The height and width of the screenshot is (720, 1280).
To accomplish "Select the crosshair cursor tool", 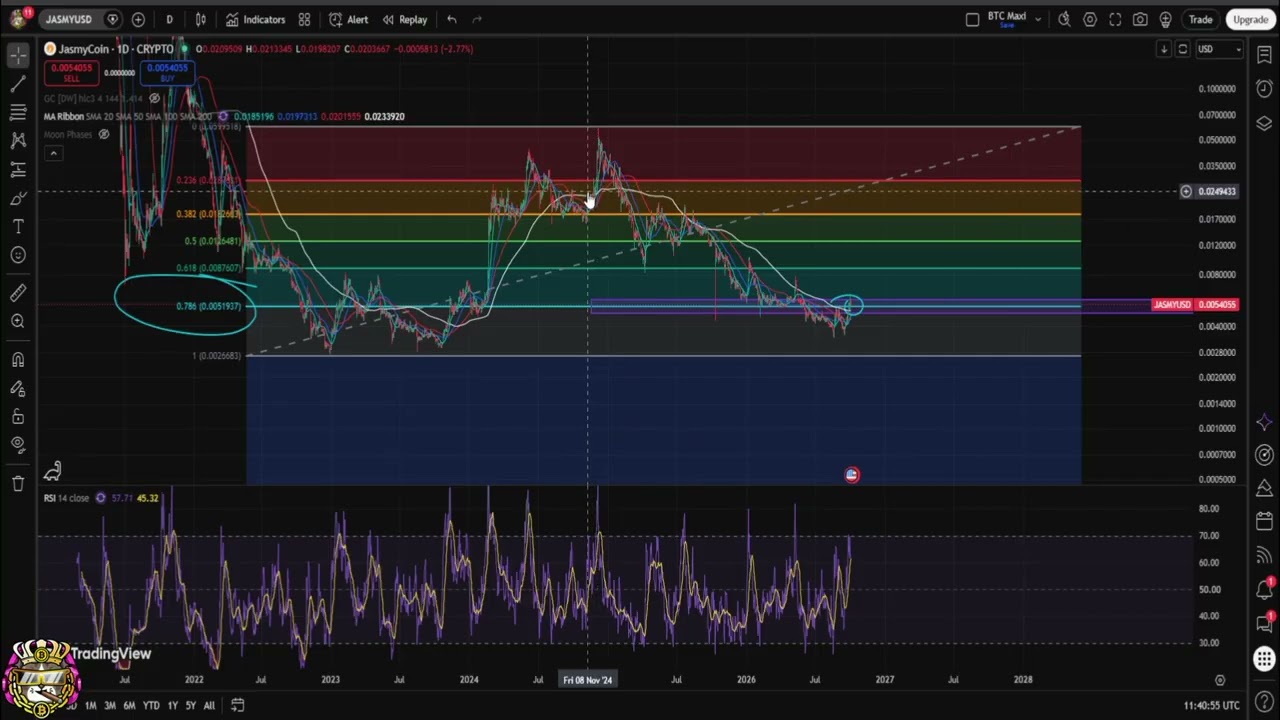I will pyautogui.click(x=18, y=56).
